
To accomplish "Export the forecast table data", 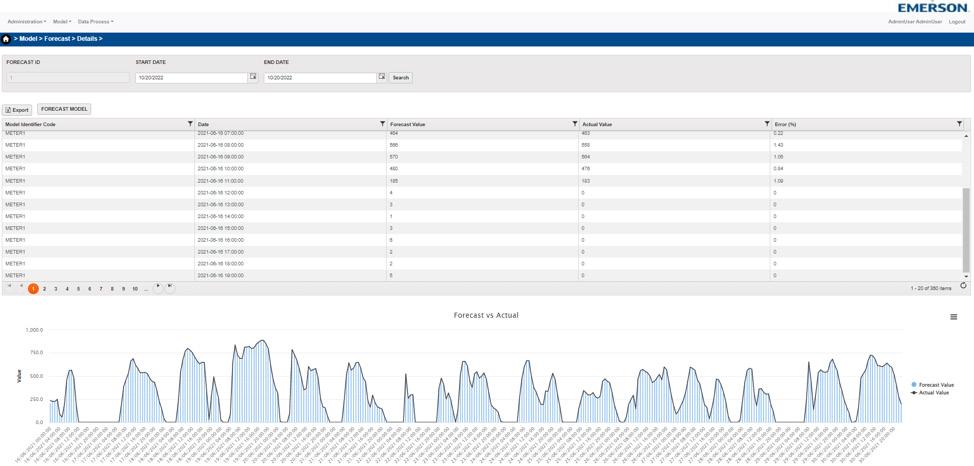I will 17,110.
